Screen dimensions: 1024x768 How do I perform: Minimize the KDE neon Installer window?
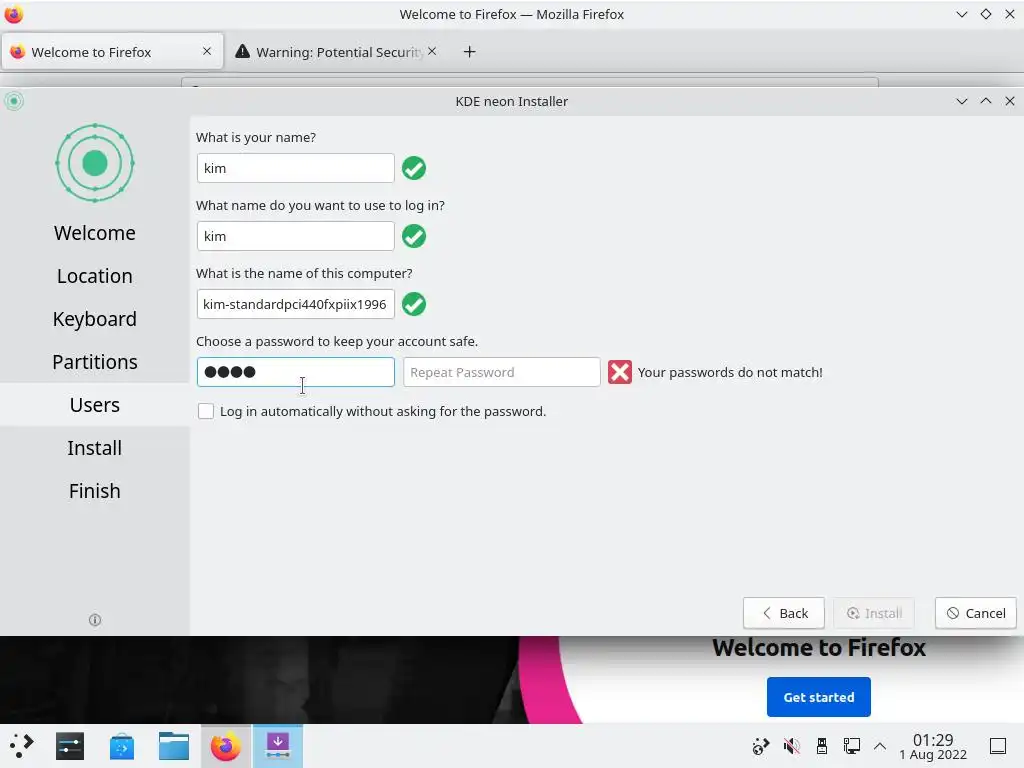click(961, 101)
